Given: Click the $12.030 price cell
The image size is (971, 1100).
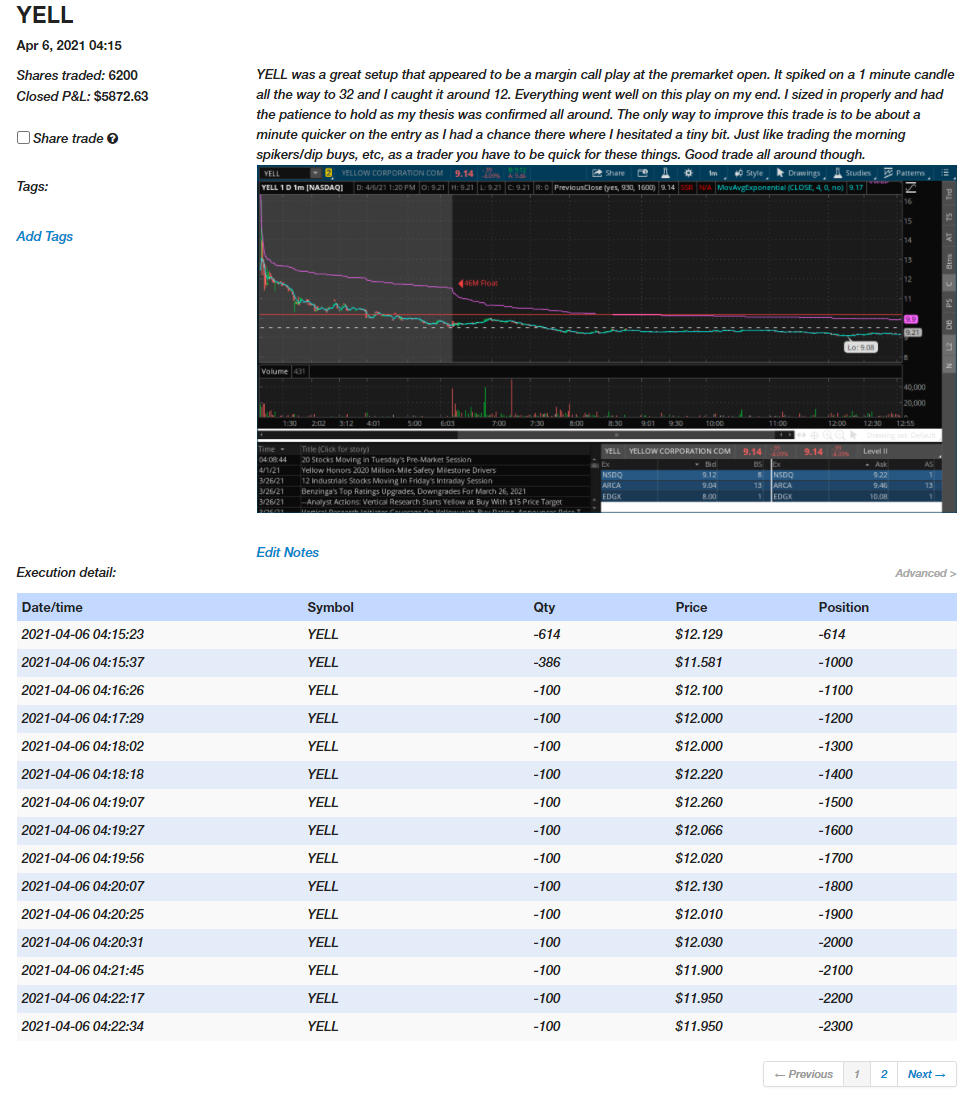Looking at the screenshot, I should tap(699, 942).
